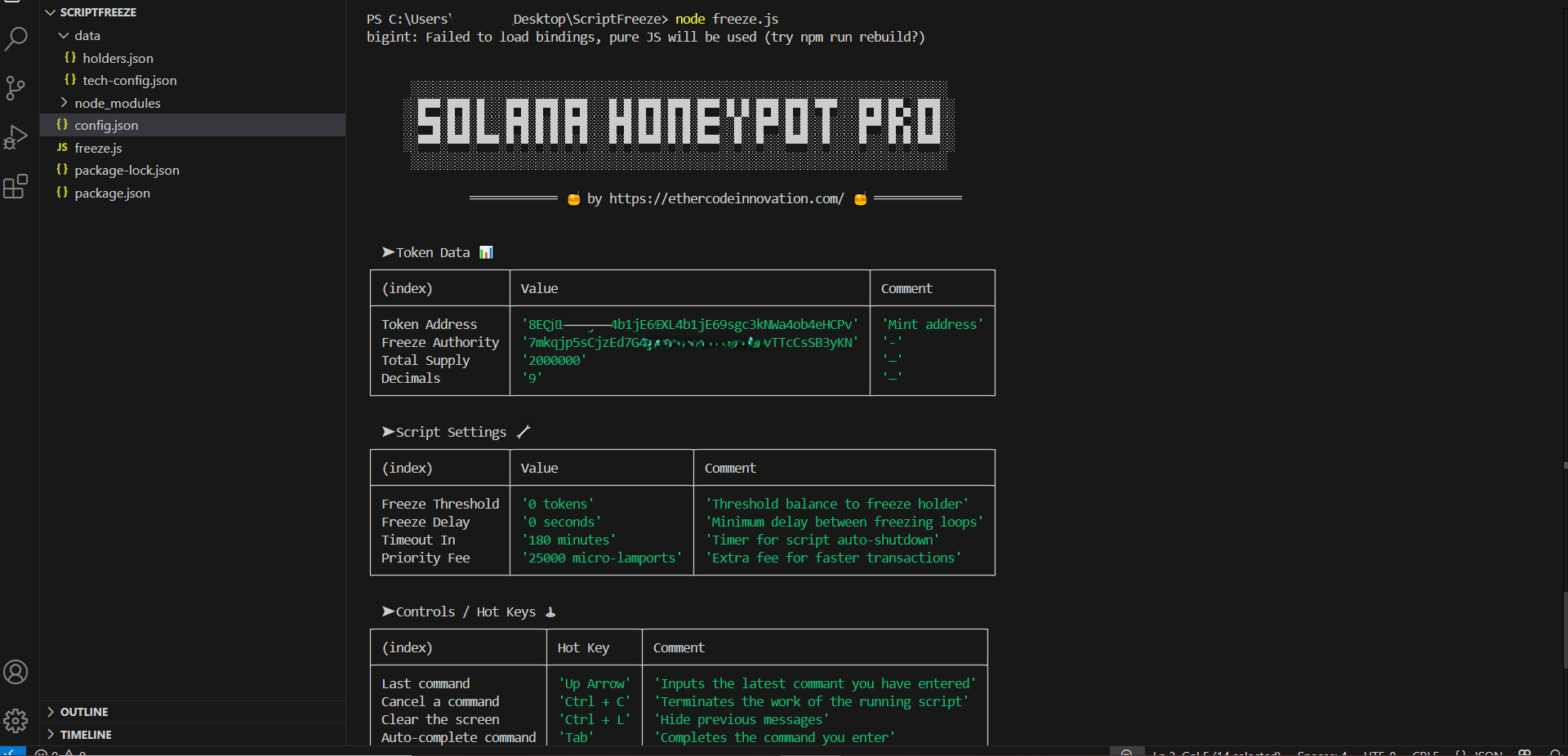1568x756 pixels.
Task: Click the freeze authority value starting '7mkqjp5s'
Action: click(690, 342)
